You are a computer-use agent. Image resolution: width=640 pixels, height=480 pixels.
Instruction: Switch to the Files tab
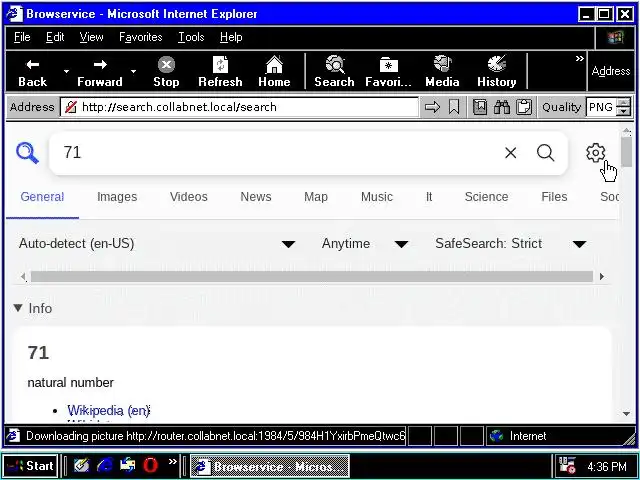click(554, 197)
